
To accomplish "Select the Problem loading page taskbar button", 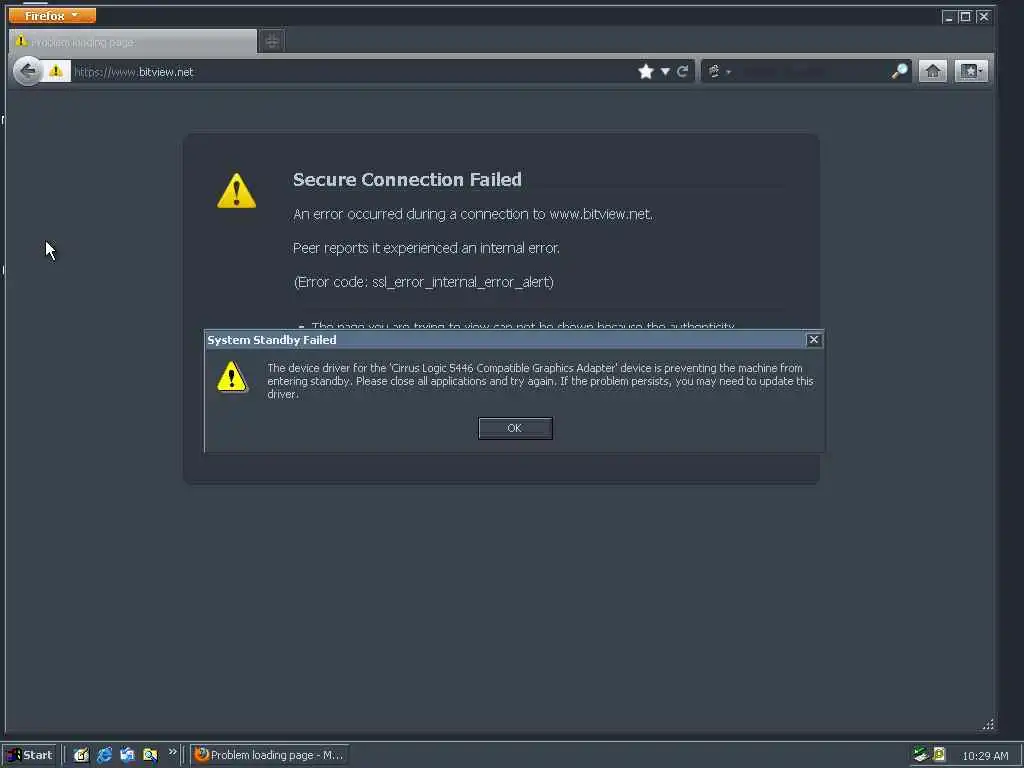I will (269, 755).
